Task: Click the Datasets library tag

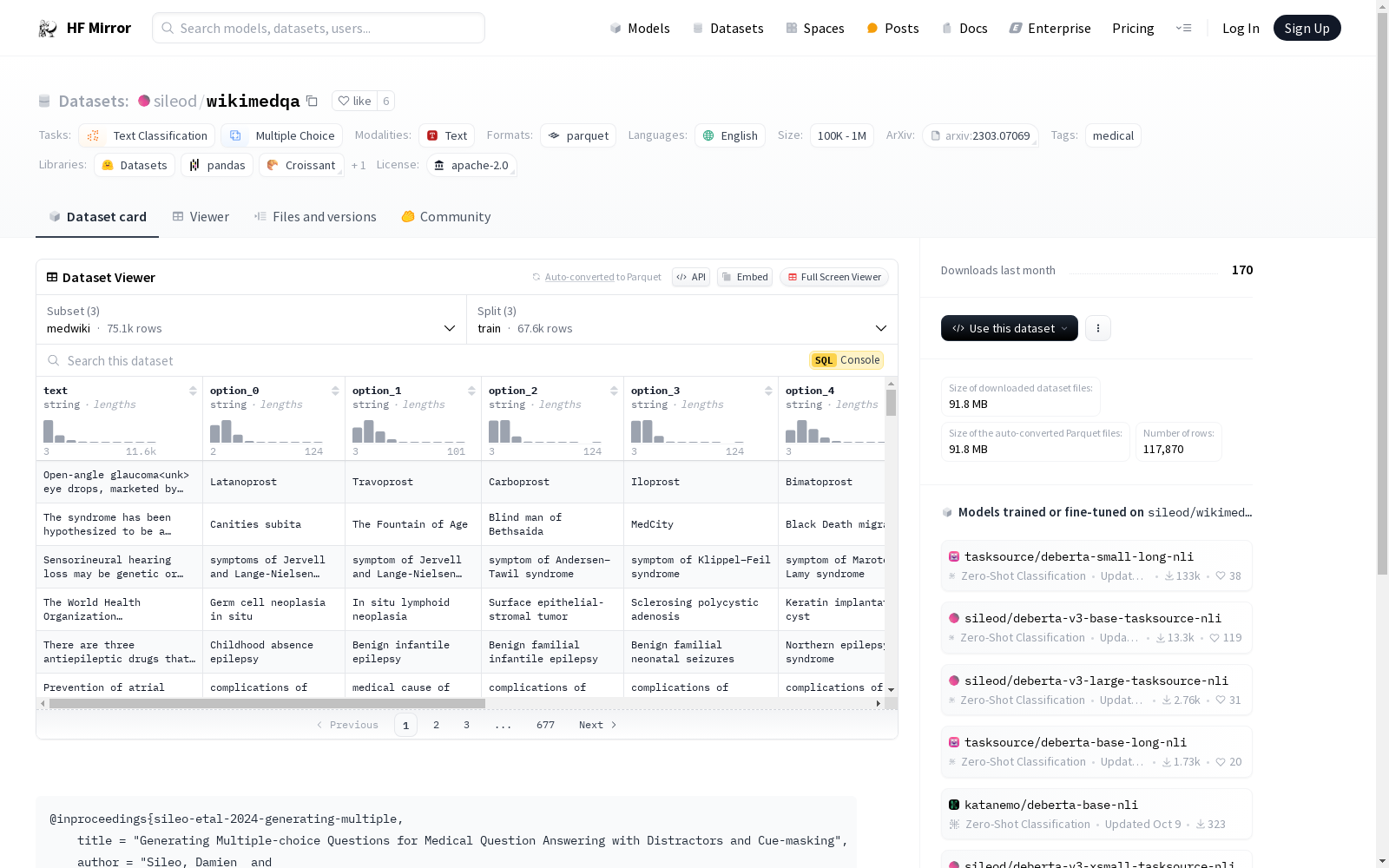Action: pos(135,165)
